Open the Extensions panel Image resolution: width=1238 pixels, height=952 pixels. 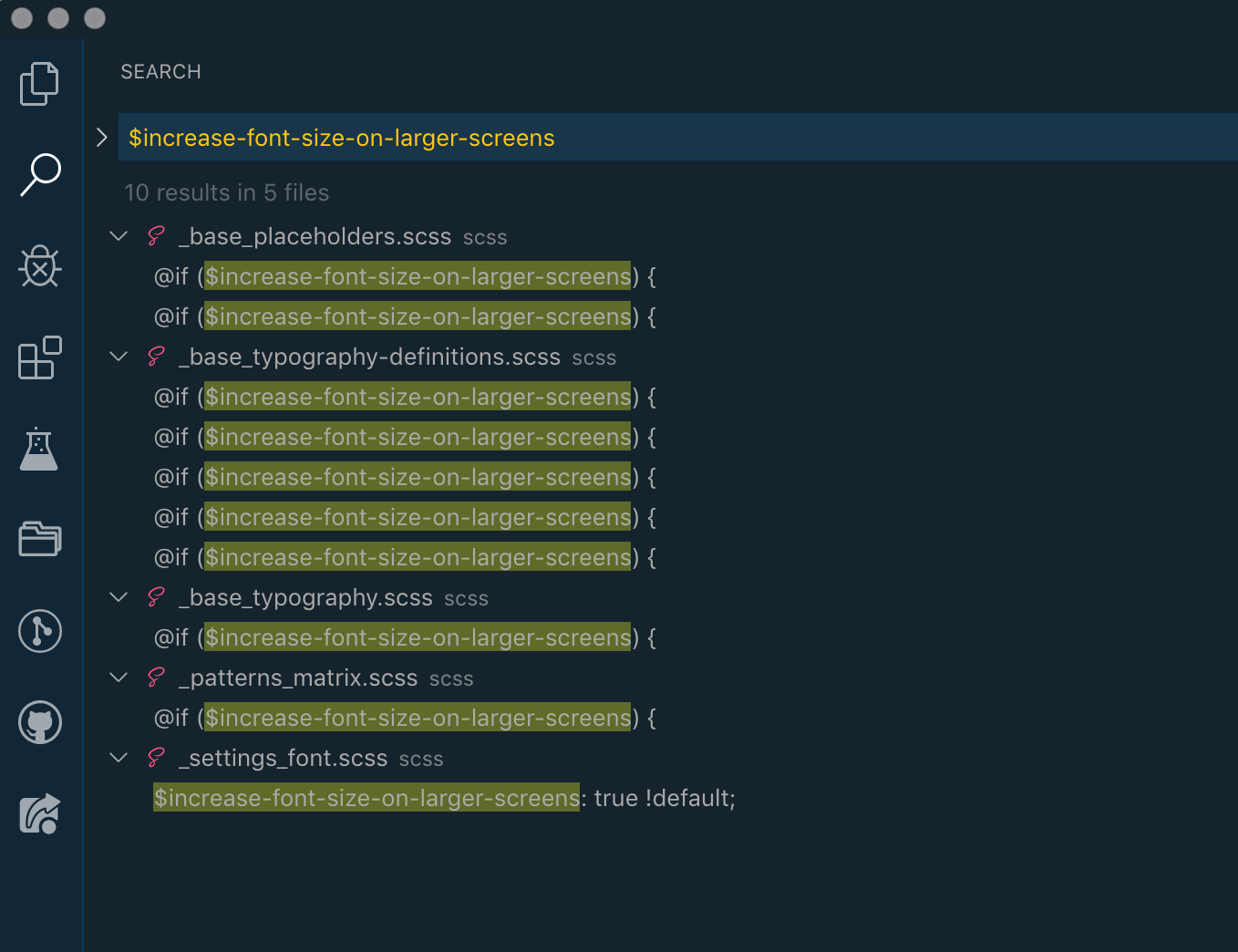tap(39, 357)
